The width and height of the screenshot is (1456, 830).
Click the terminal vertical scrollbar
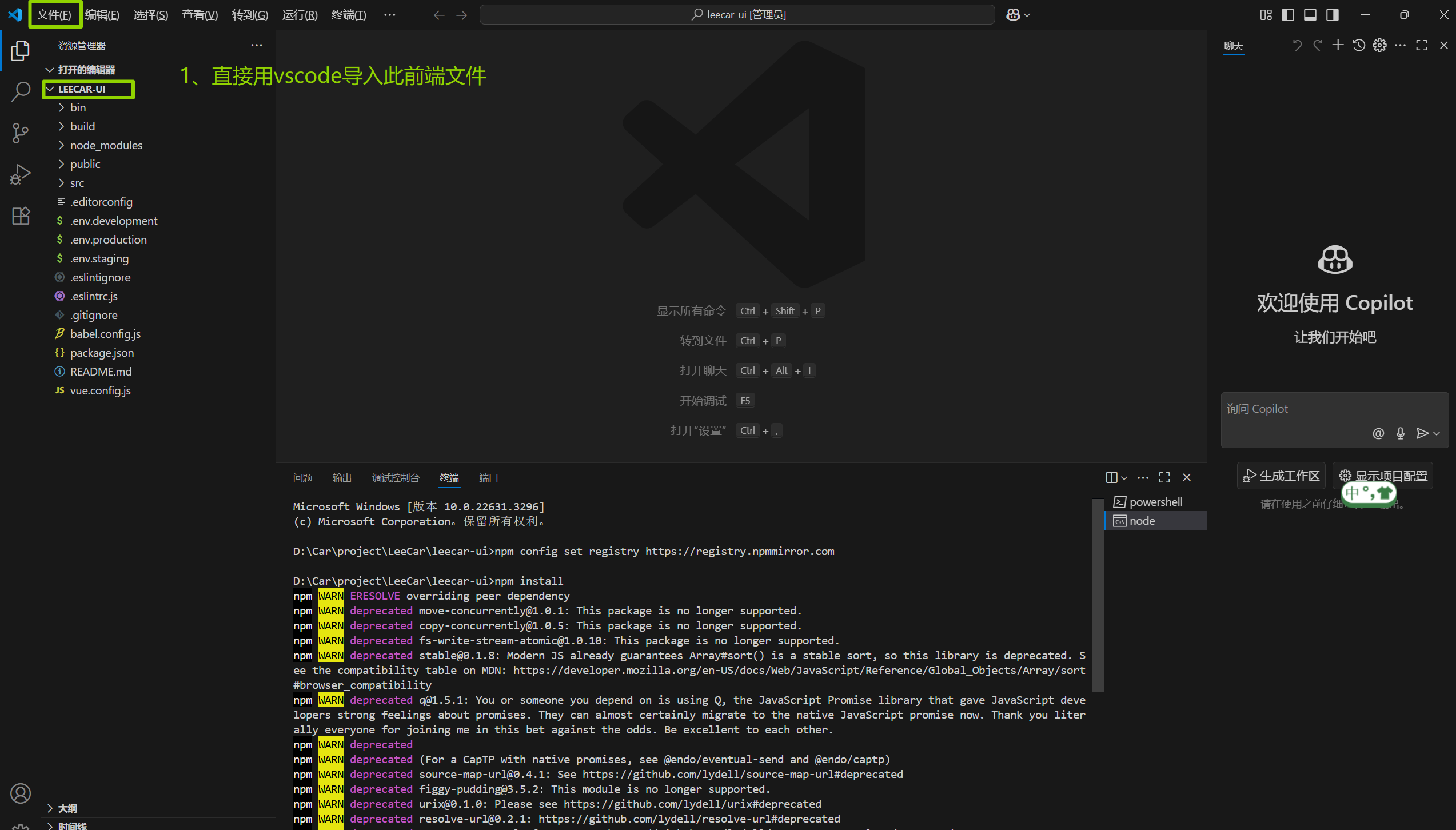coord(1097,594)
